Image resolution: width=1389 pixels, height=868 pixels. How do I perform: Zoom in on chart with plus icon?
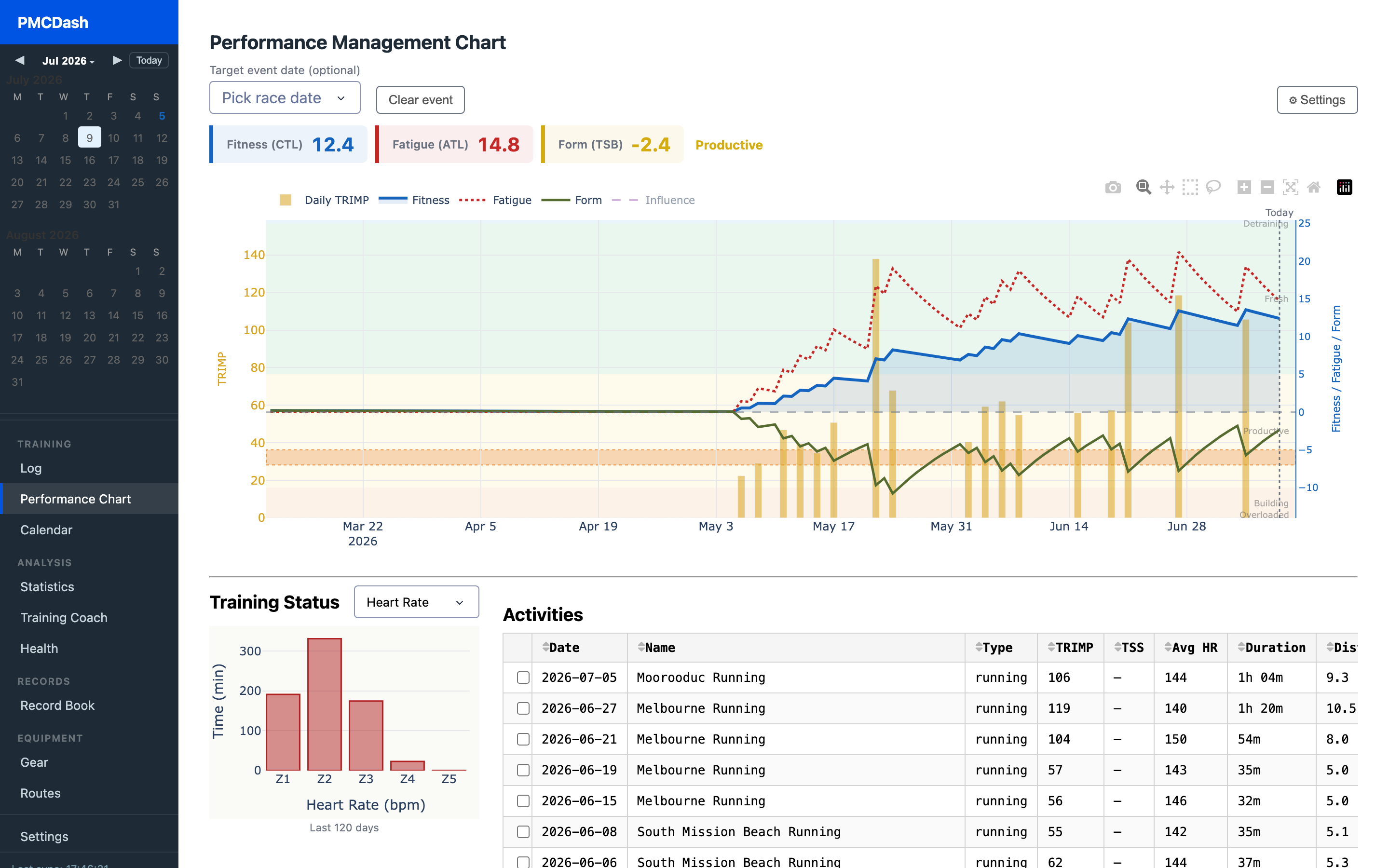click(x=1244, y=187)
